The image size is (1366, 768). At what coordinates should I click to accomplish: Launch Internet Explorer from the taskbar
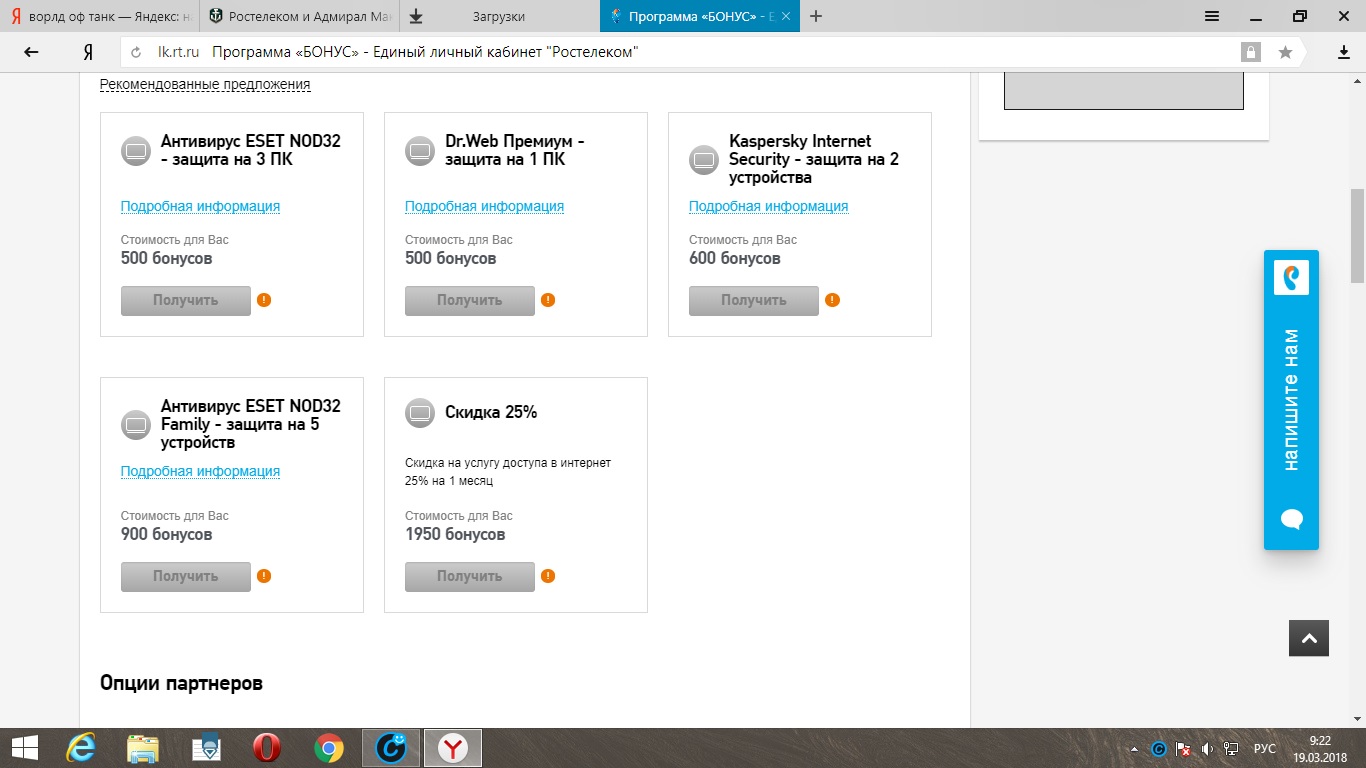click(82, 748)
